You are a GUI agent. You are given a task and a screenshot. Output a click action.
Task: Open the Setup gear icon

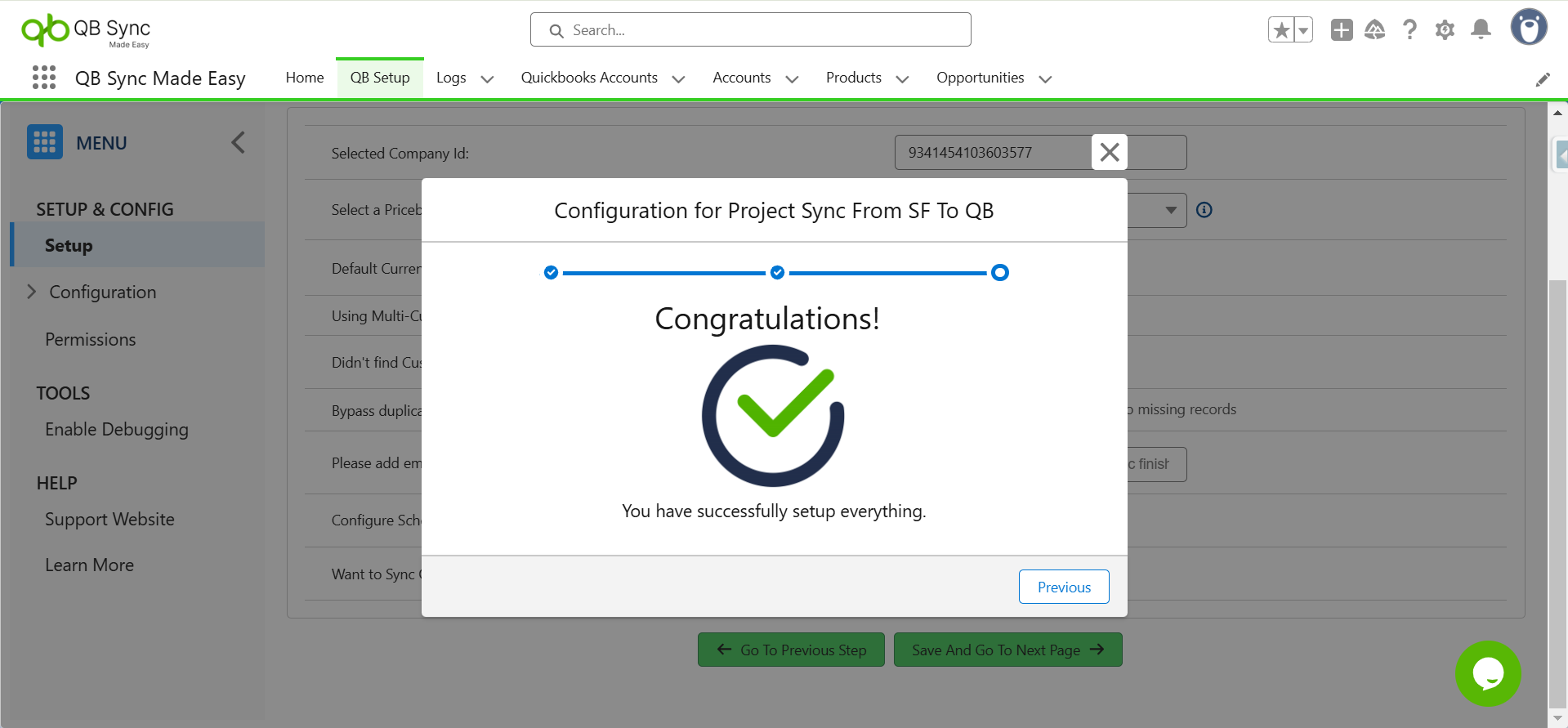point(1445,30)
